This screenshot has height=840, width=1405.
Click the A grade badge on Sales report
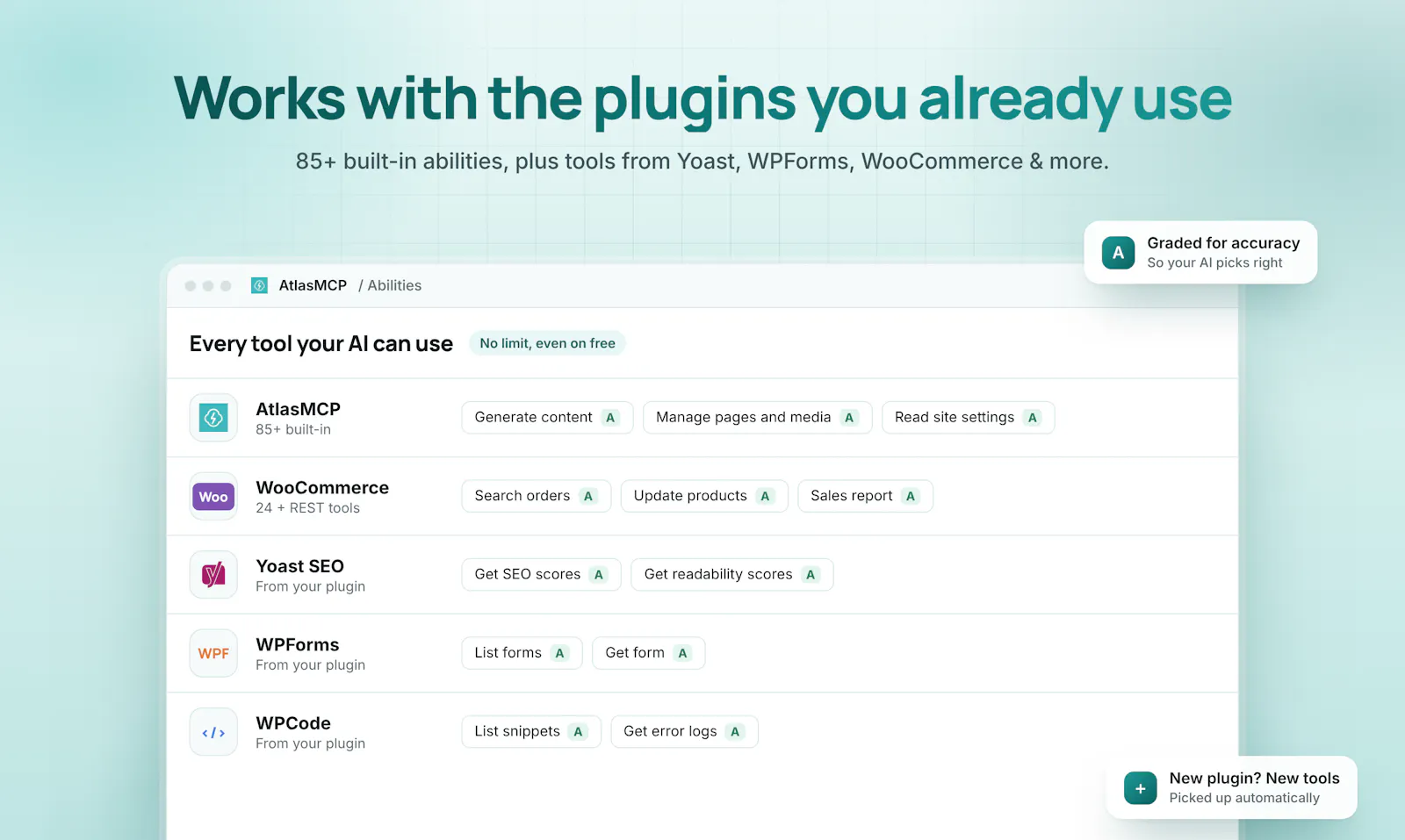coord(911,496)
